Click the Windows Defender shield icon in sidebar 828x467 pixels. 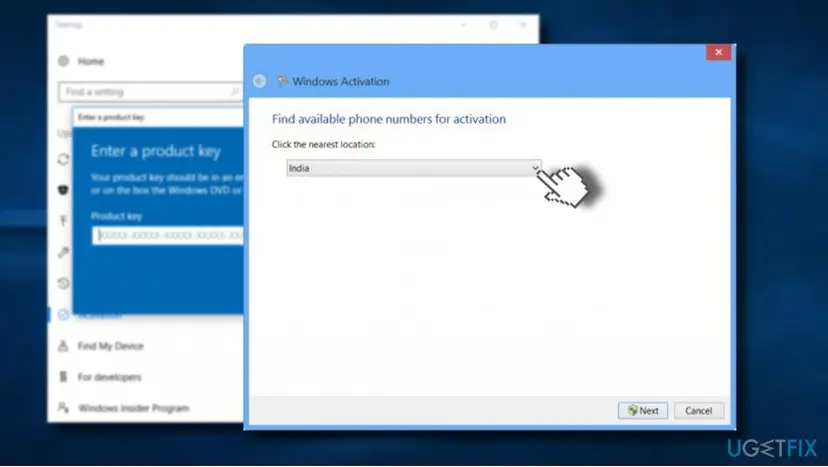63,190
